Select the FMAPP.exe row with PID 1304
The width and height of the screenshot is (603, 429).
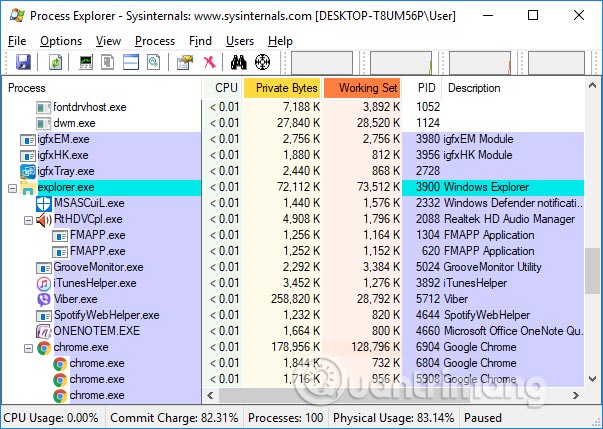[293, 235]
